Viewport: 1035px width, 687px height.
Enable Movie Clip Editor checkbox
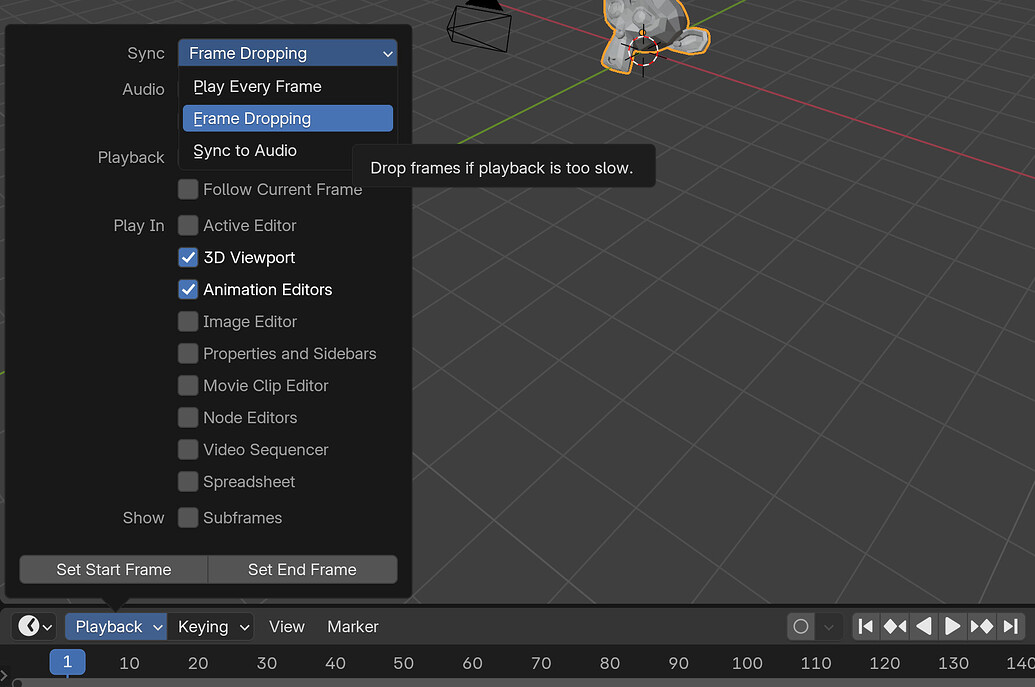(x=188, y=385)
